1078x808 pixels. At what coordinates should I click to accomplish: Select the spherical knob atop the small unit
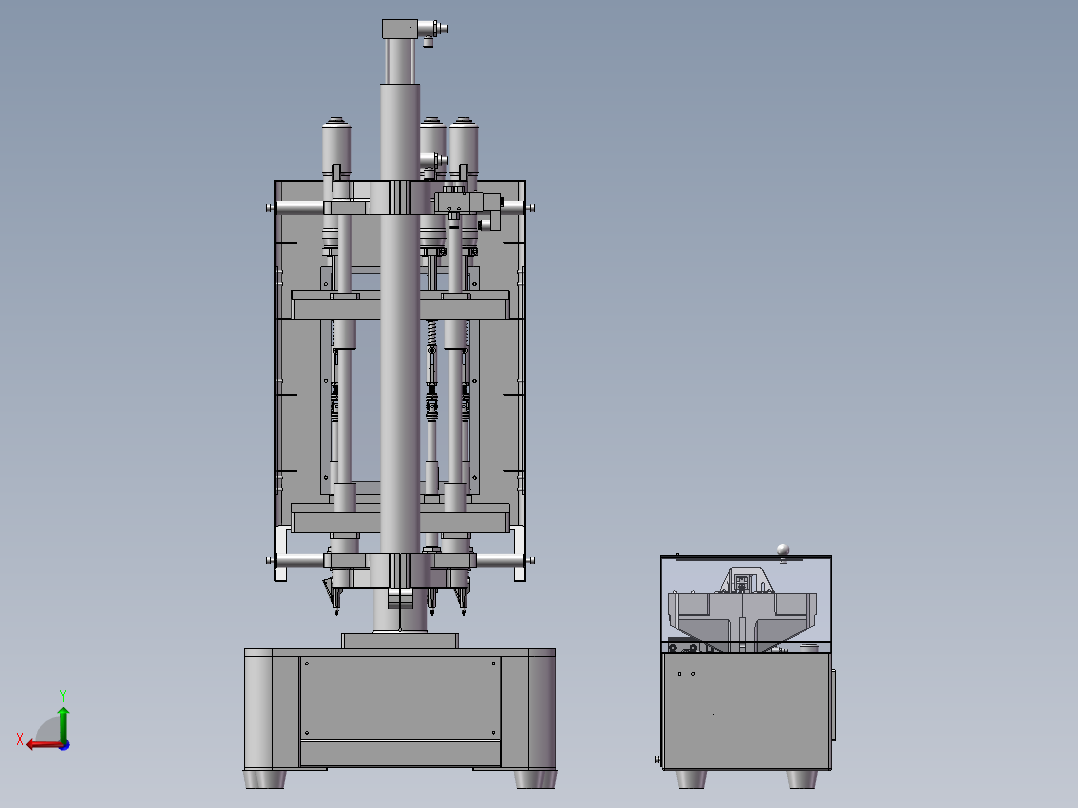[x=782, y=549]
